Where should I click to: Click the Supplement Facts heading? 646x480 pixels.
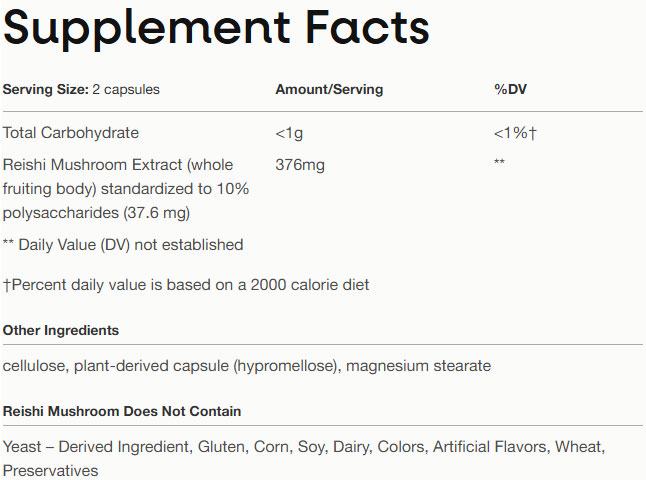coord(216,32)
